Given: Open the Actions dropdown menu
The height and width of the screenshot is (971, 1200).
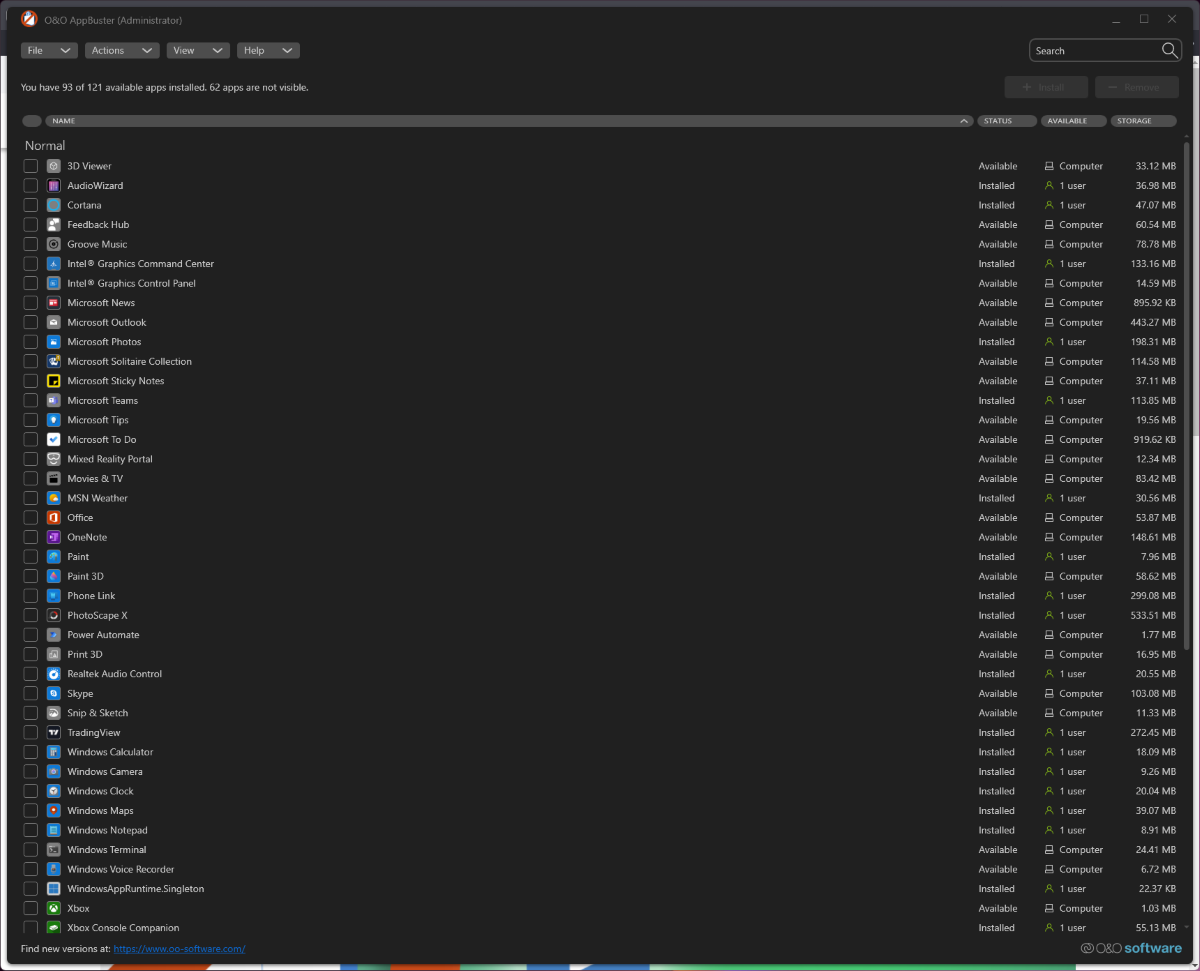Looking at the screenshot, I should click(122, 50).
